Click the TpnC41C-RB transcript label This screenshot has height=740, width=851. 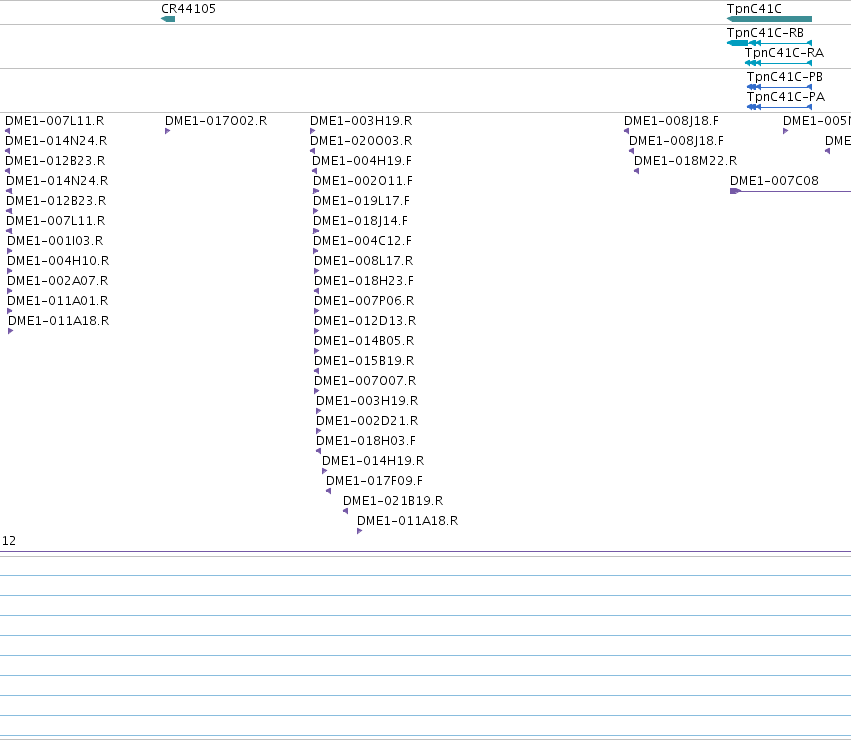click(x=765, y=33)
